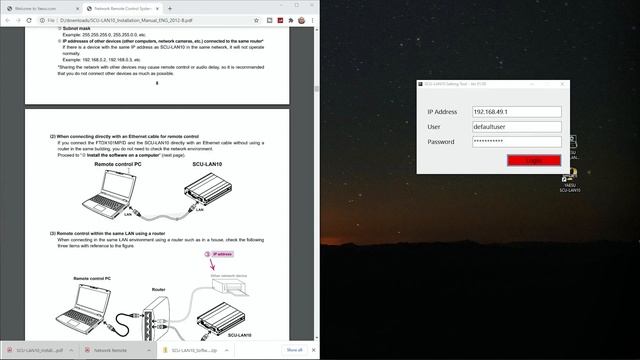Image resolution: width=640 pixels, height=360 pixels.
Task: Go back in Chrome history
Action: tap(8, 20)
